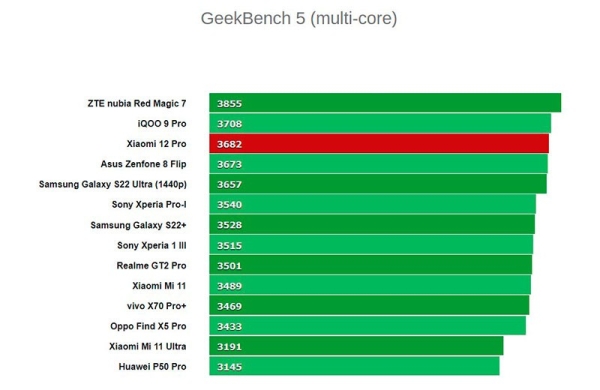The width and height of the screenshot is (600, 390).
Task: Click the Xiaomi Mi 11 bar
Action: [370, 286]
